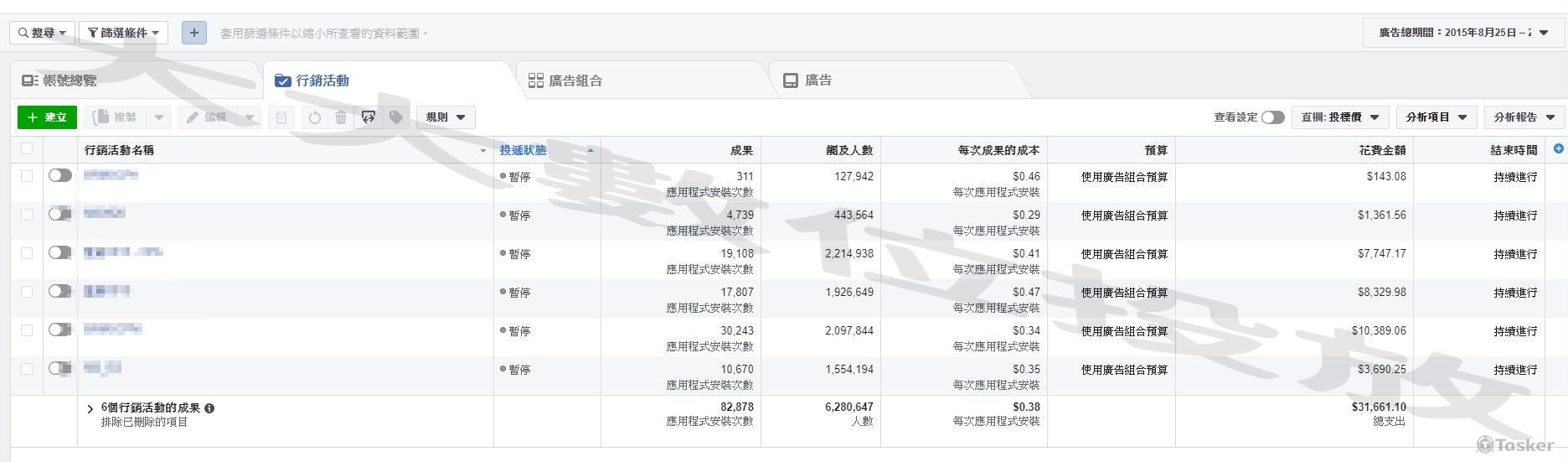Open the 分析報告 button menu

[x=1524, y=117]
